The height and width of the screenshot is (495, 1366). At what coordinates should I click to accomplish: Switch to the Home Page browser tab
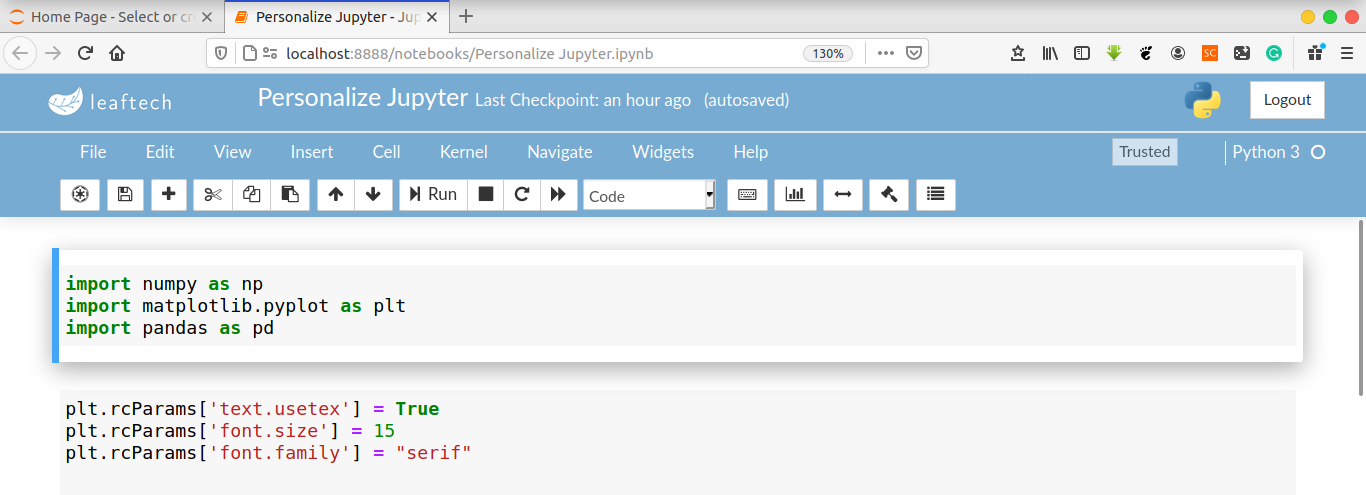110,17
